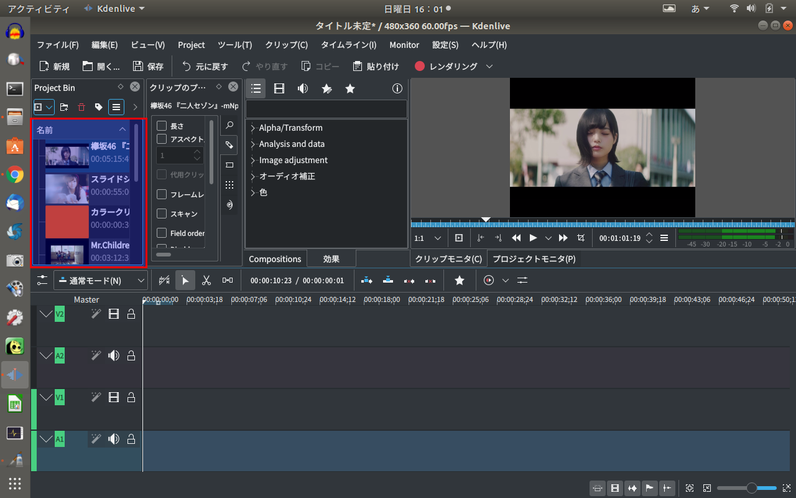This screenshot has height=498, width=796.
Task: Enable the Field order checkbox
Action: tap(161, 233)
